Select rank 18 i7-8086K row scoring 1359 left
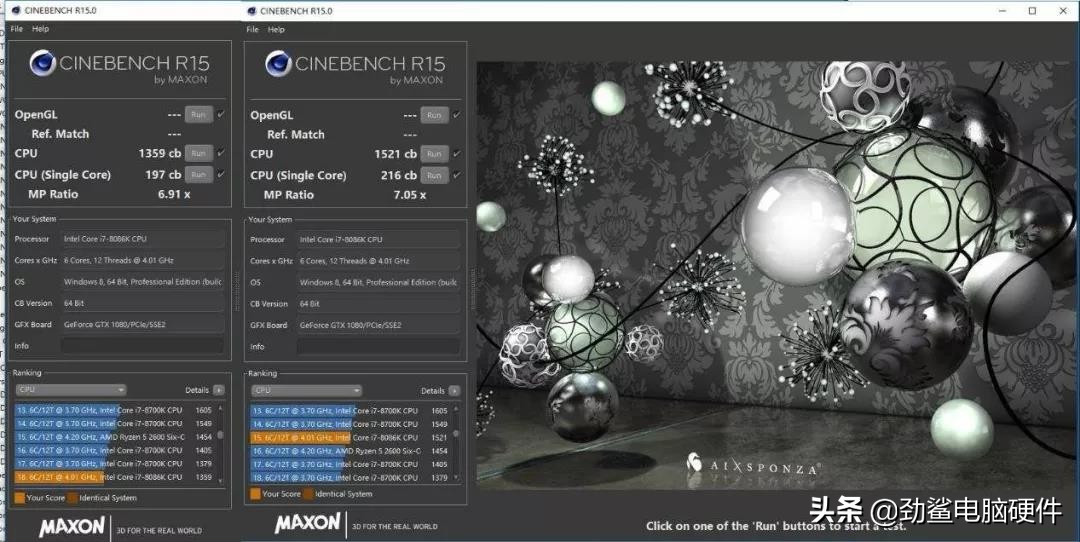The width and height of the screenshot is (1080, 542). tap(114, 477)
